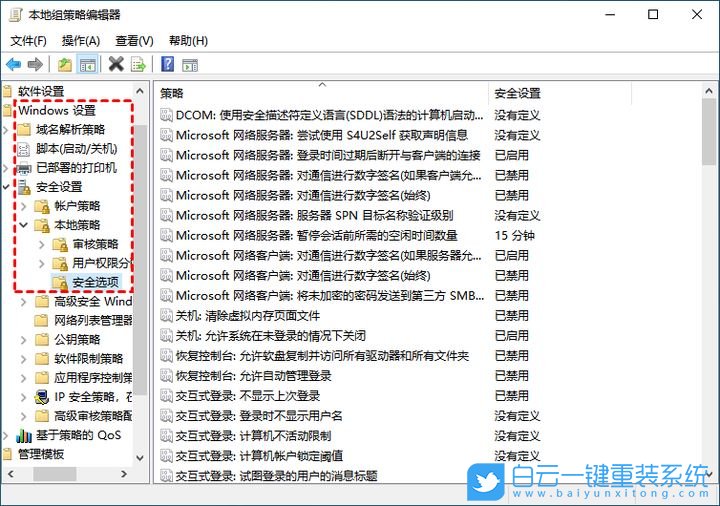Click tree pane scroll down arrow
This screenshot has width=720, height=506.
tap(141, 458)
